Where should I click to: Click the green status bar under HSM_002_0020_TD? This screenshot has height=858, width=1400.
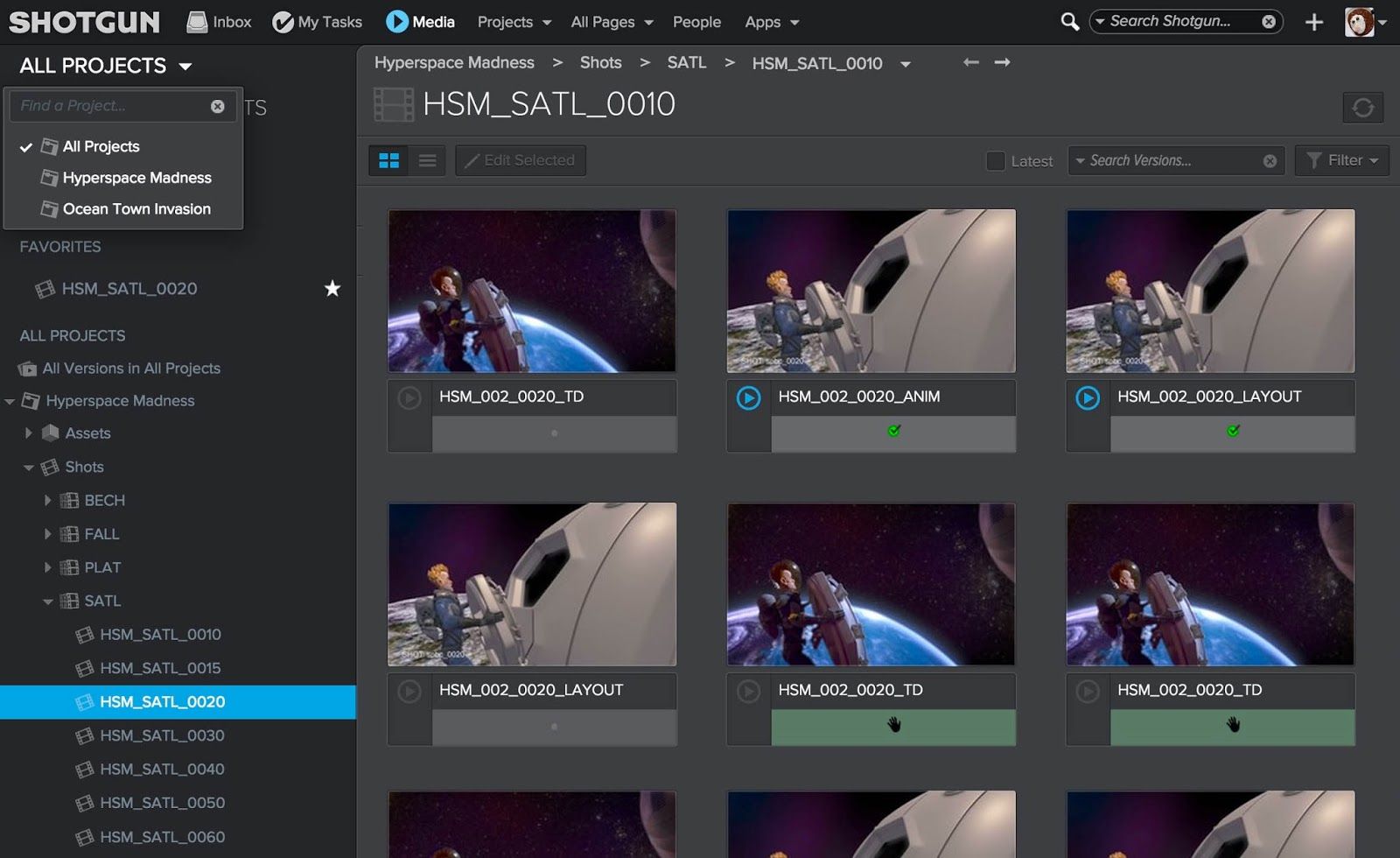892,726
